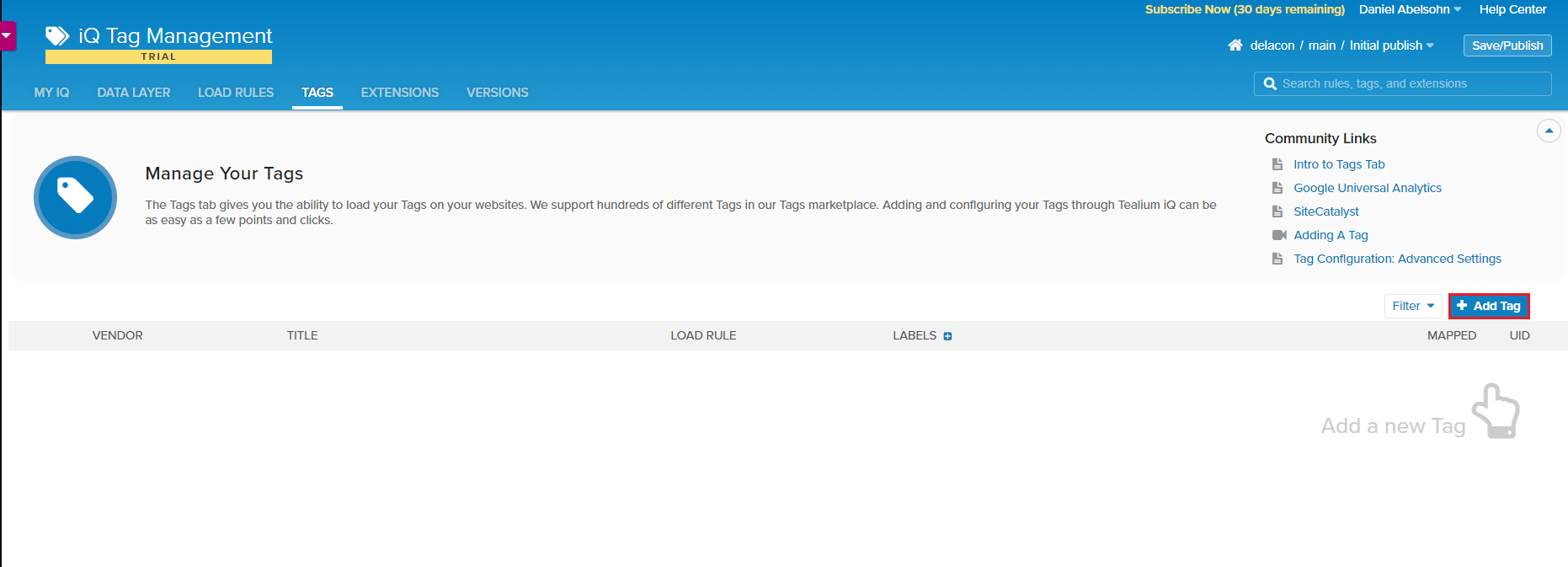
Task: Click the Add a new Tag text
Action: (1393, 426)
